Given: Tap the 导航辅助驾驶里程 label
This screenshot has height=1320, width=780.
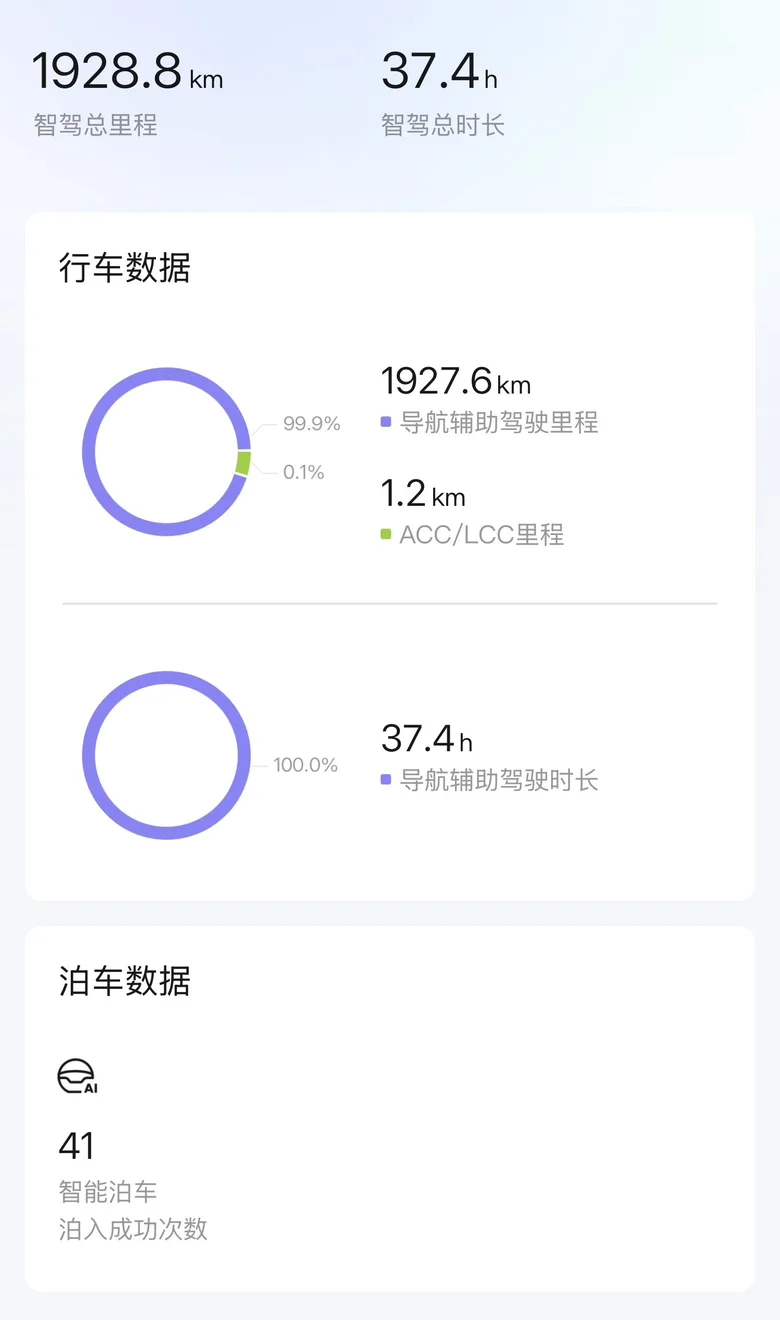Looking at the screenshot, I should point(499,422).
